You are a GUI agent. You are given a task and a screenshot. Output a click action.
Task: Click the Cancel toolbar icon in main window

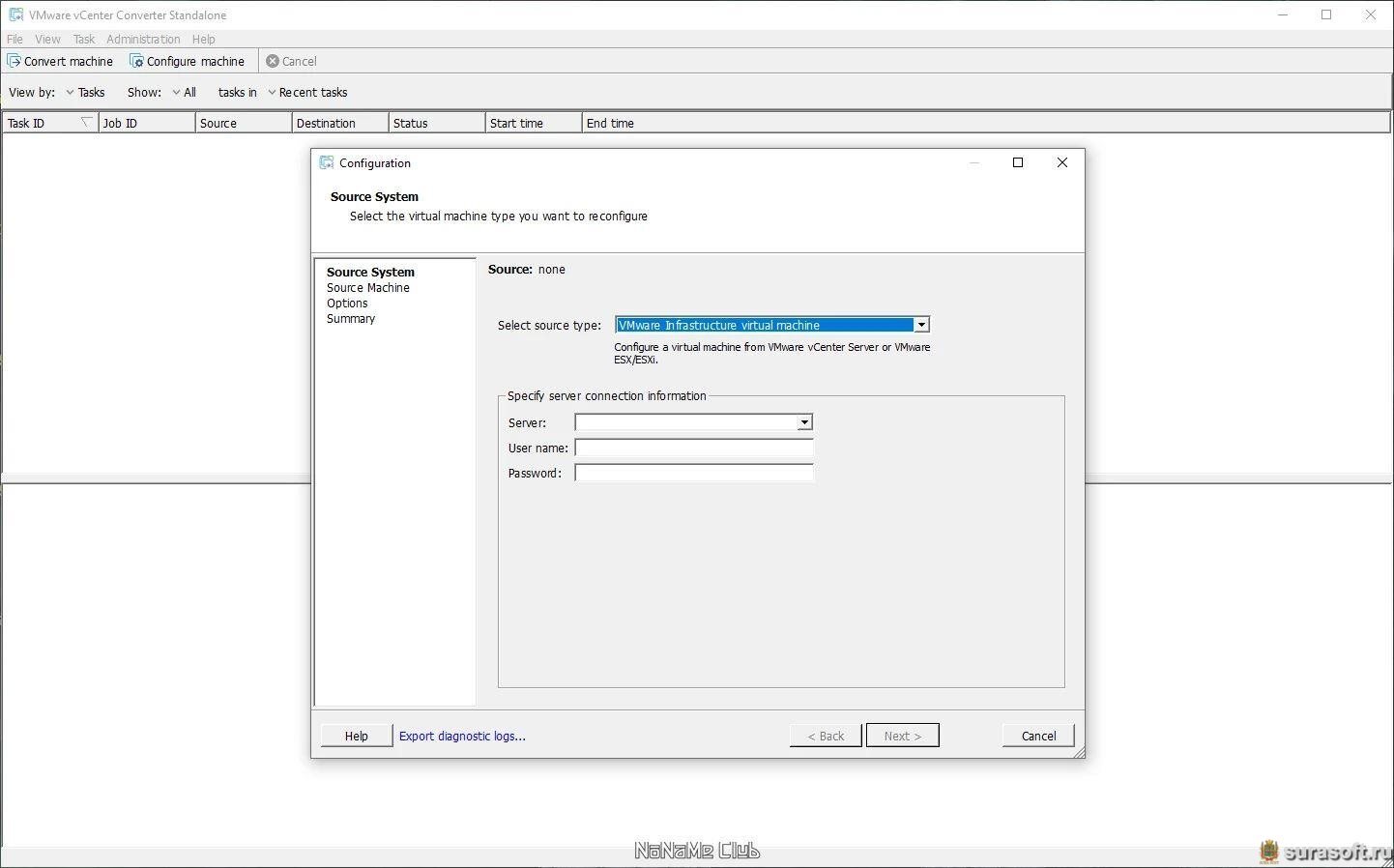coord(273,61)
